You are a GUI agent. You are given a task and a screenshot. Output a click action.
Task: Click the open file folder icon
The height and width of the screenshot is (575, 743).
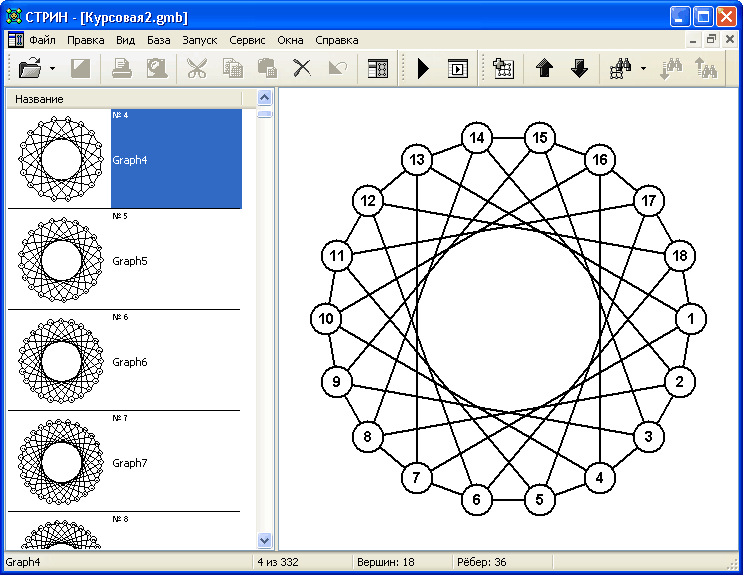click(30, 69)
